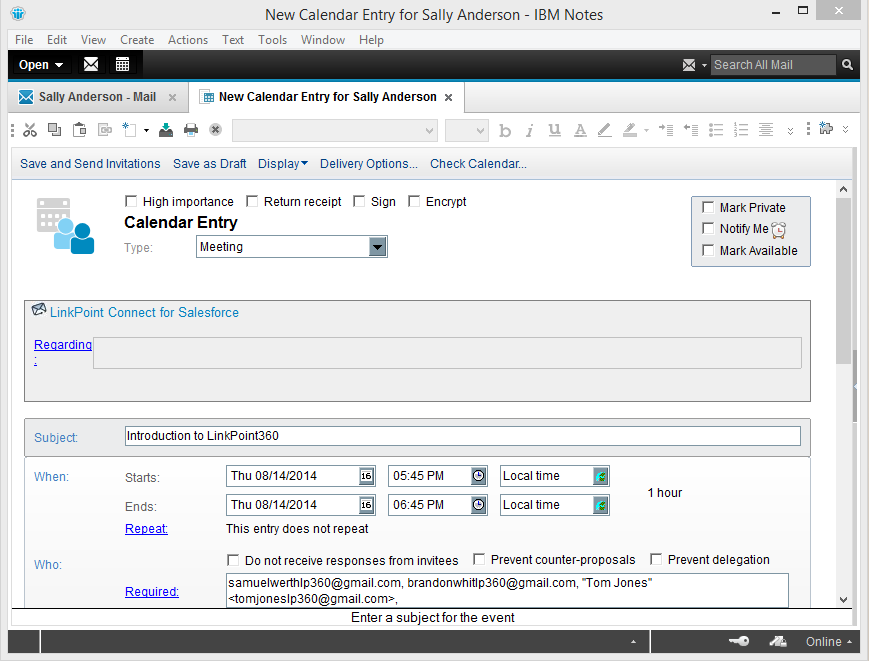Open the File menu
The width and height of the screenshot is (869, 661).
pyautogui.click(x=24, y=40)
